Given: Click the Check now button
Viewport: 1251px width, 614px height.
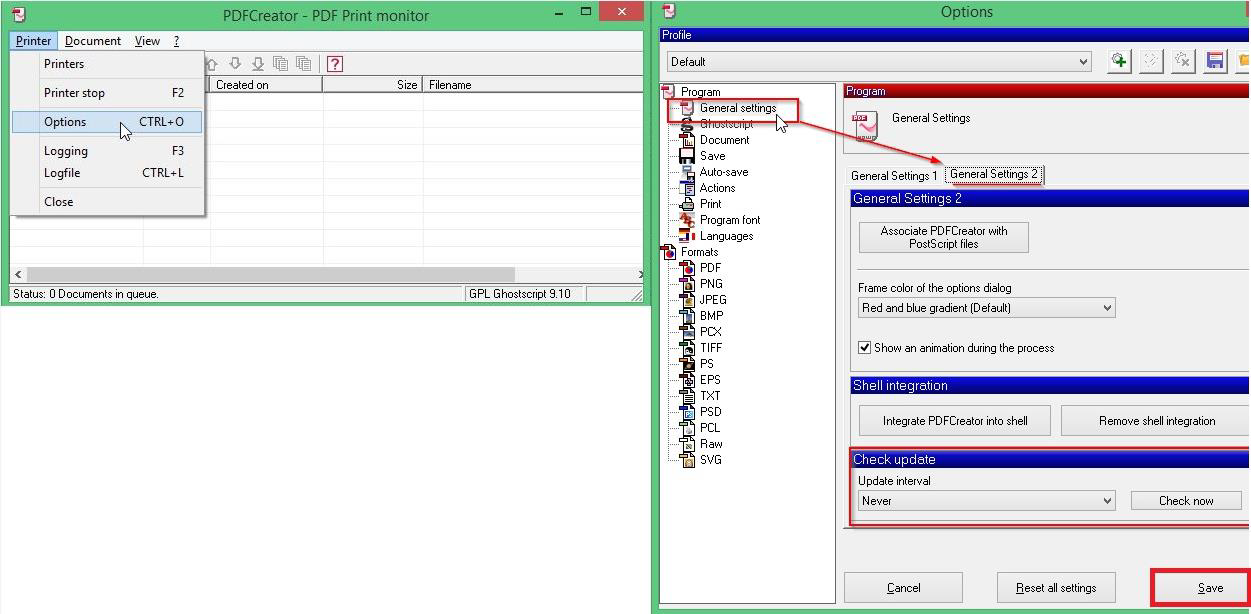Looking at the screenshot, I should pos(1186,501).
